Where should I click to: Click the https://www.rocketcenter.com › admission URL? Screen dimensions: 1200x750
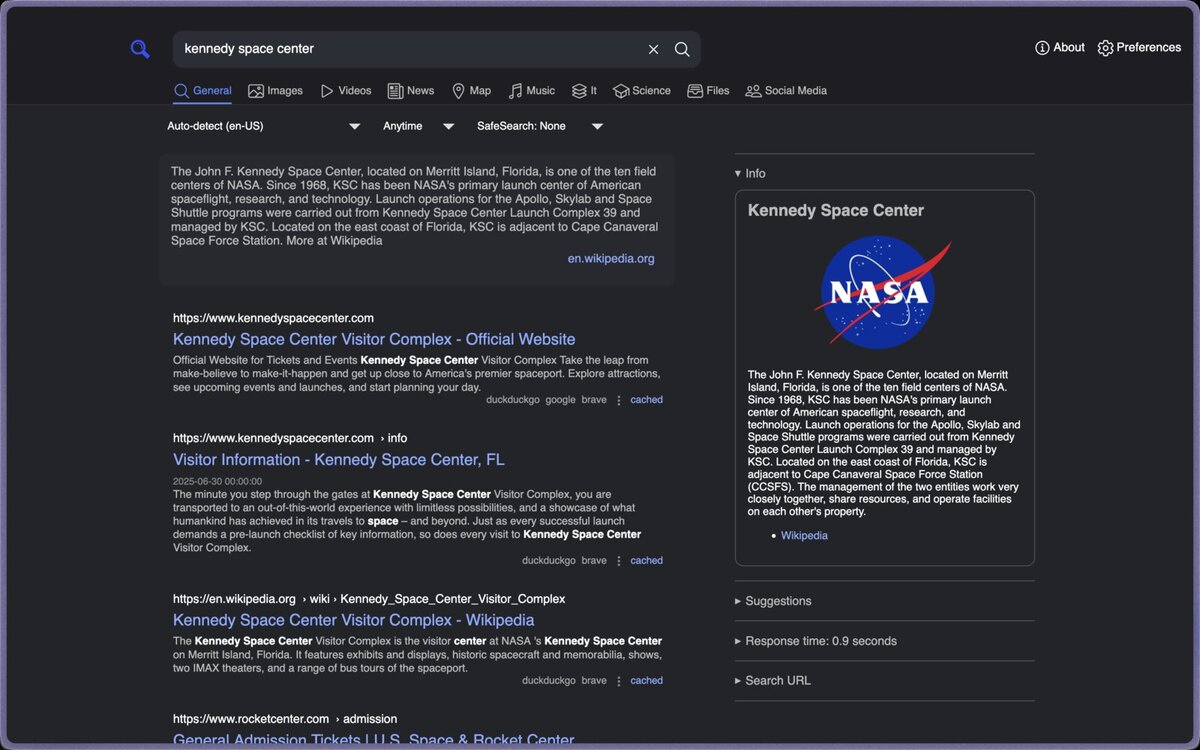(285, 719)
